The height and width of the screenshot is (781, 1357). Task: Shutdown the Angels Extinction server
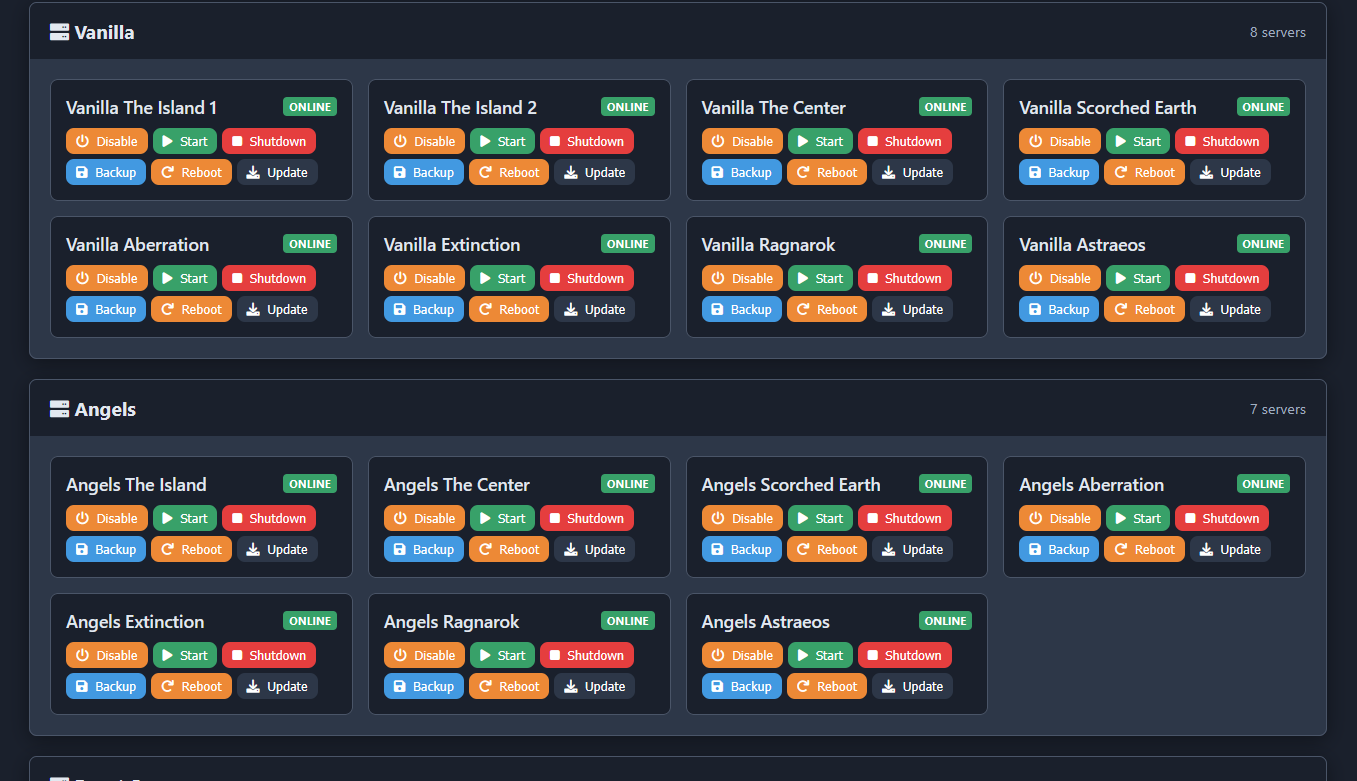pyautogui.click(x=268, y=655)
